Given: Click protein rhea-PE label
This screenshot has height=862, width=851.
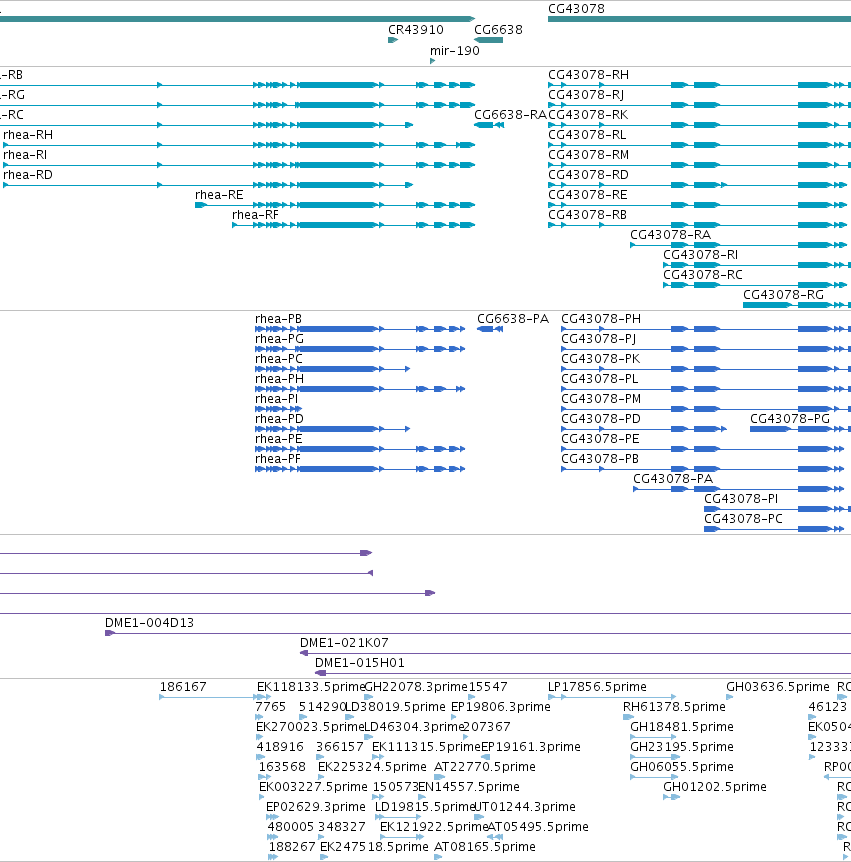Looking at the screenshot, I should (279, 439).
